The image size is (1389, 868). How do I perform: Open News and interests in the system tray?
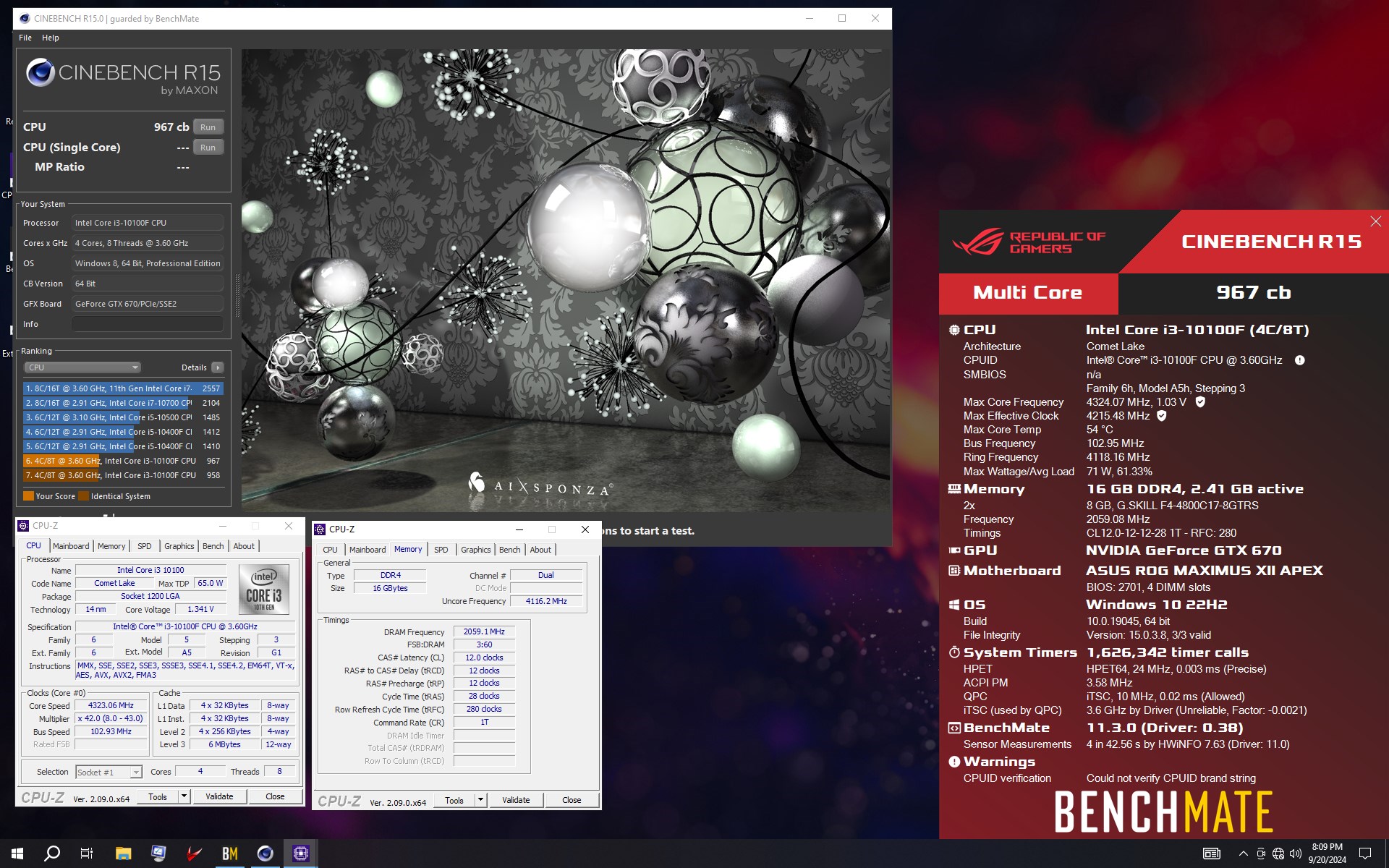click(1211, 854)
